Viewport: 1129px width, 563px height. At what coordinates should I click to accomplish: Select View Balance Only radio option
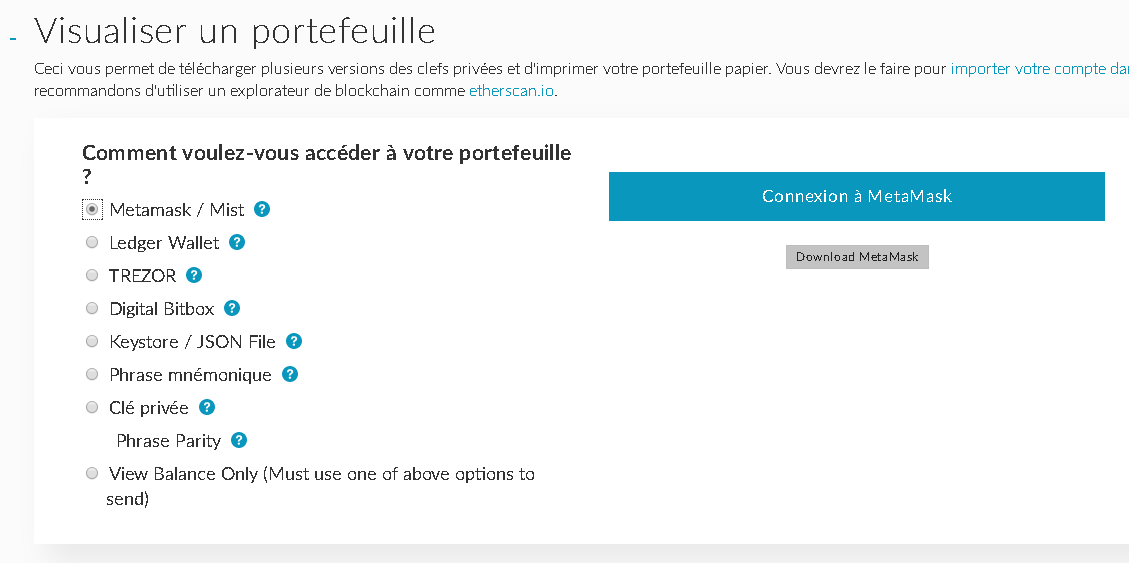click(x=92, y=473)
